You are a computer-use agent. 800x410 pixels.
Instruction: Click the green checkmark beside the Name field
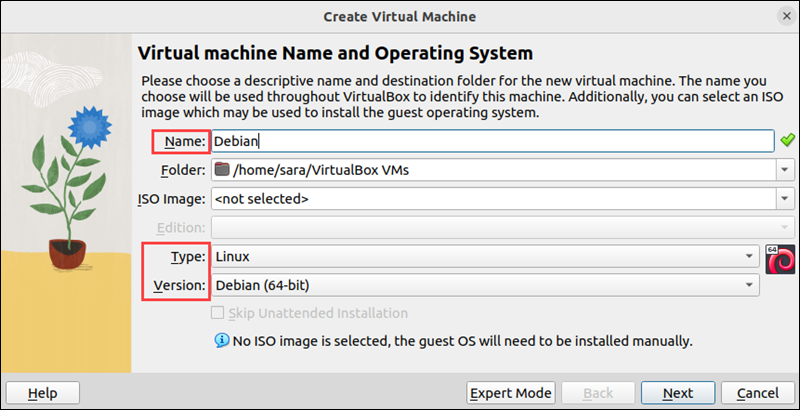[787, 139]
